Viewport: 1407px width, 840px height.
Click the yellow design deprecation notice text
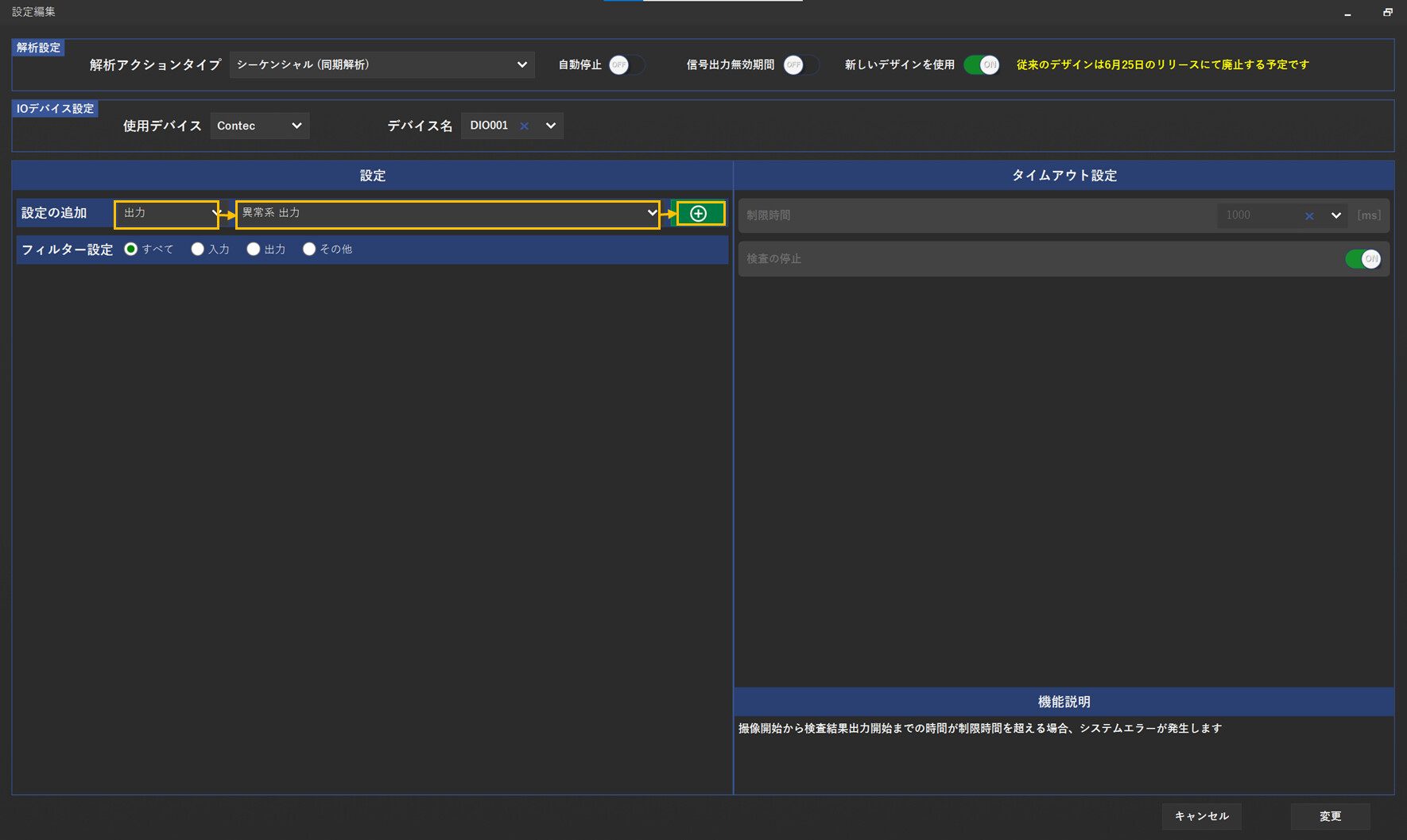[1162, 64]
